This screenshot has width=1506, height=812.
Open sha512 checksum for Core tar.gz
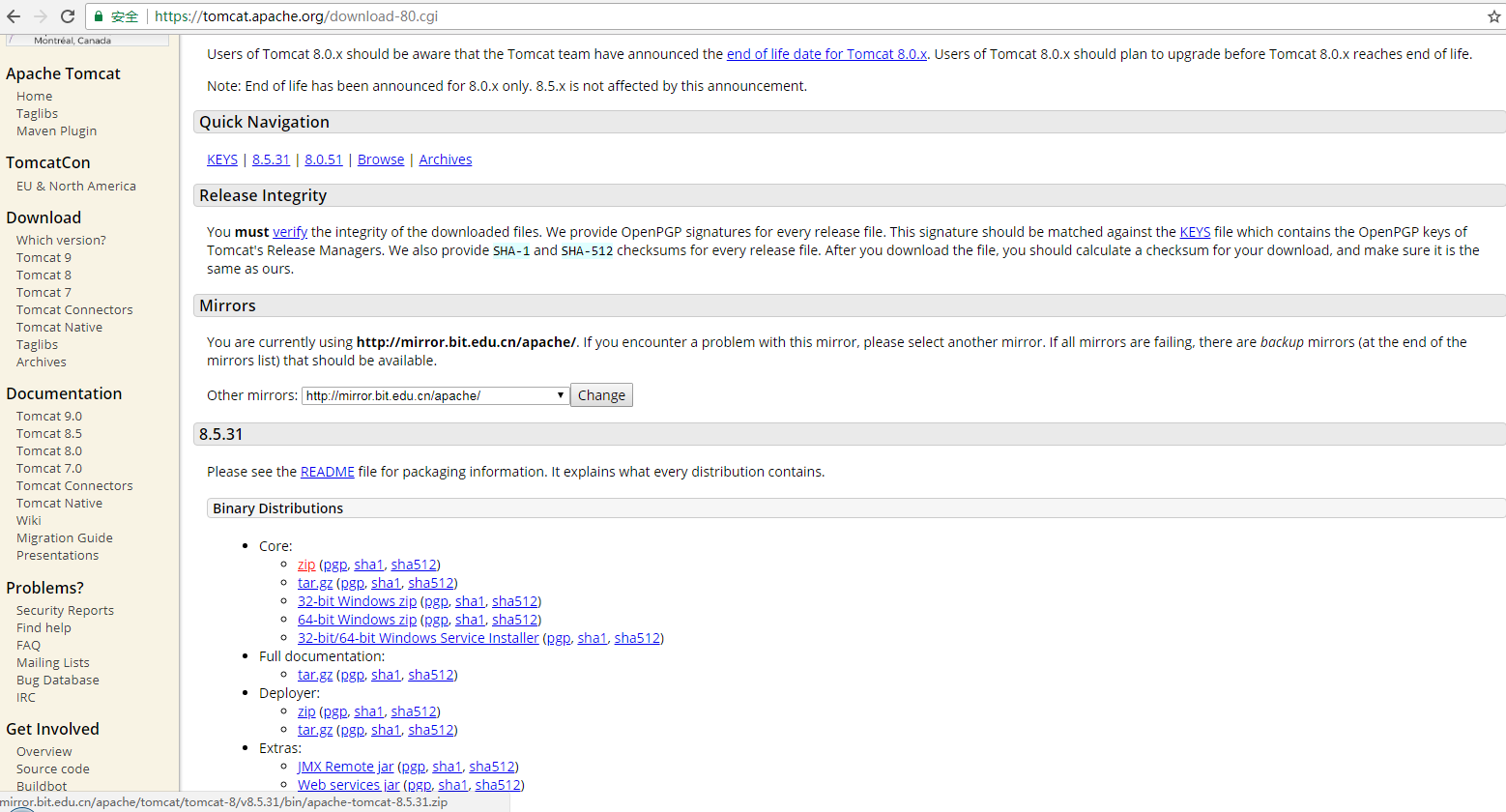(x=431, y=583)
